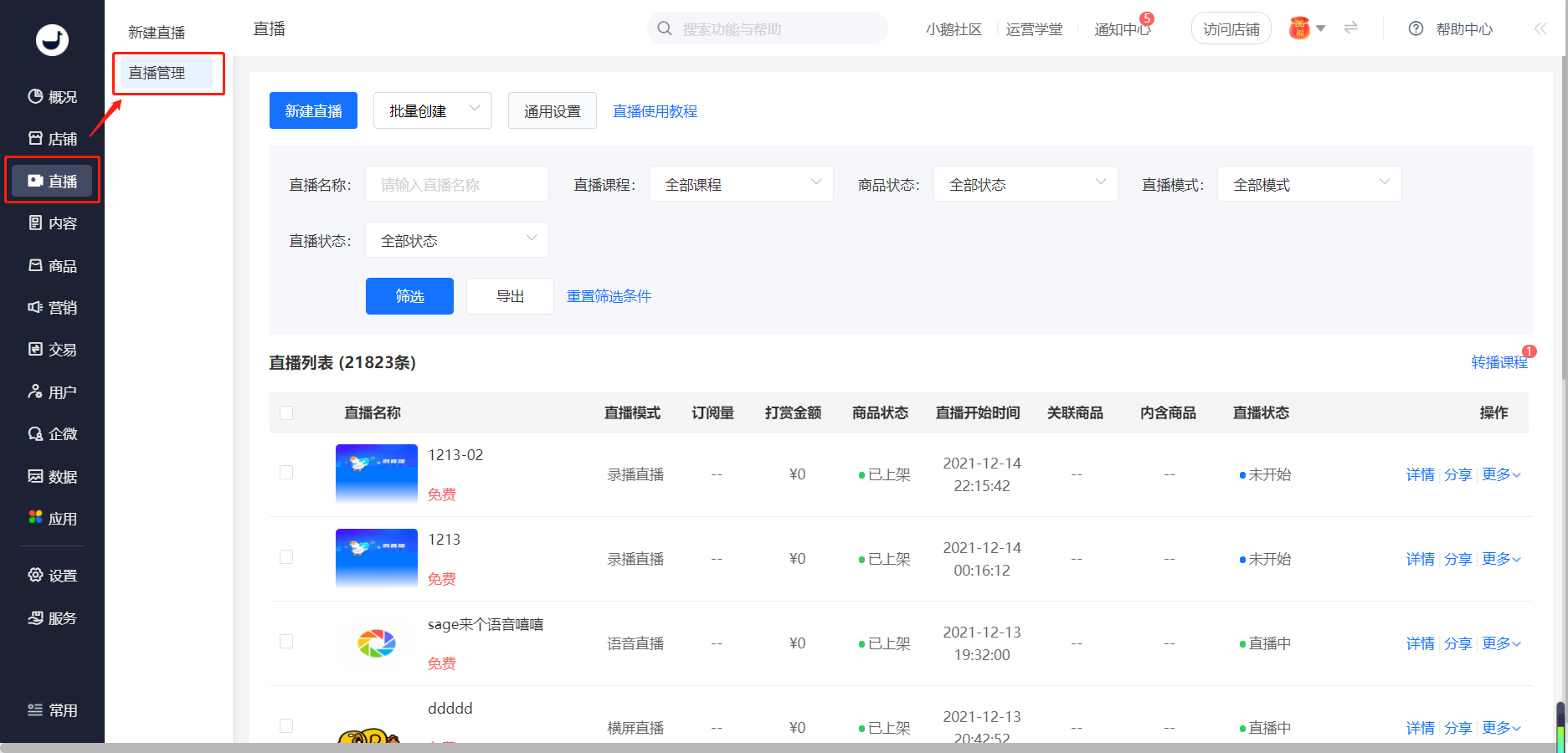Select 新建直播 in the submenu
The height and width of the screenshot is (753, 1568).
pos(157,32)
